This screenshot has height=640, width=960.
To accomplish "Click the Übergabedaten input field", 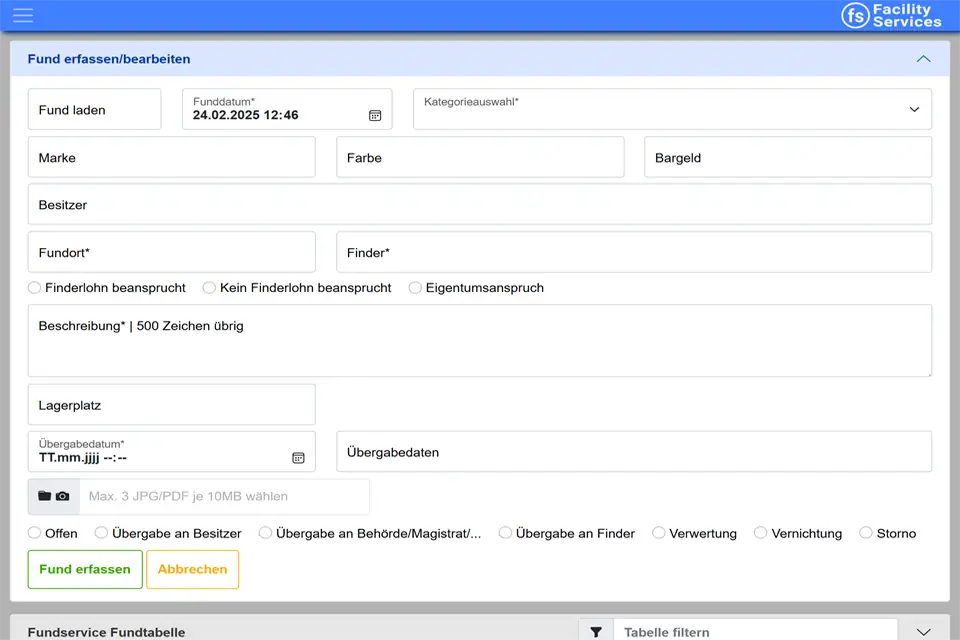I will pos(634,452).
